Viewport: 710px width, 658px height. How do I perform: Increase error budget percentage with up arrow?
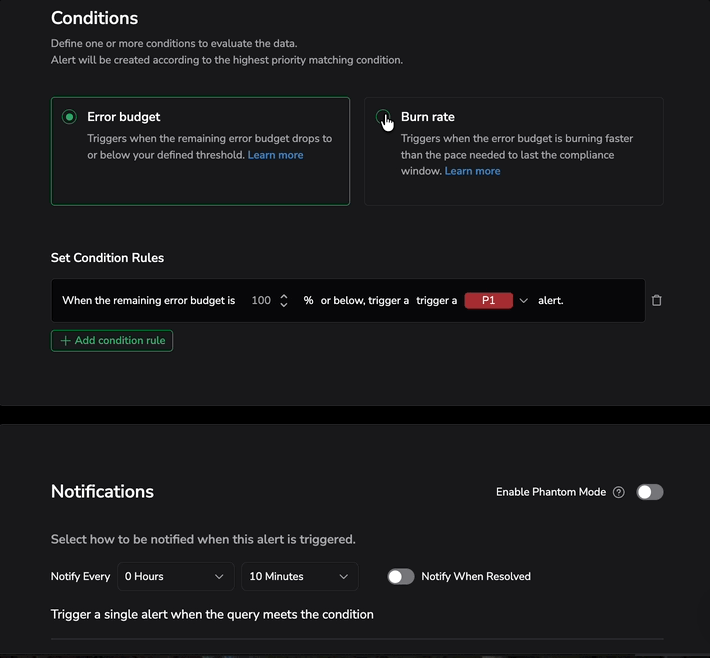284,296
